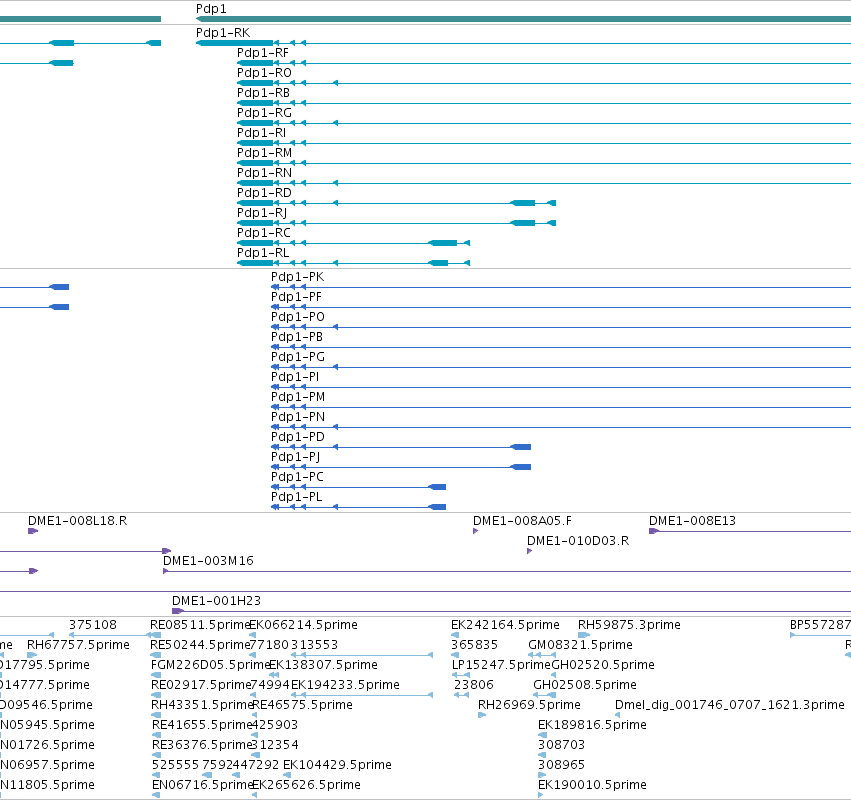Select transcript Pdp1-RC label

264,233
